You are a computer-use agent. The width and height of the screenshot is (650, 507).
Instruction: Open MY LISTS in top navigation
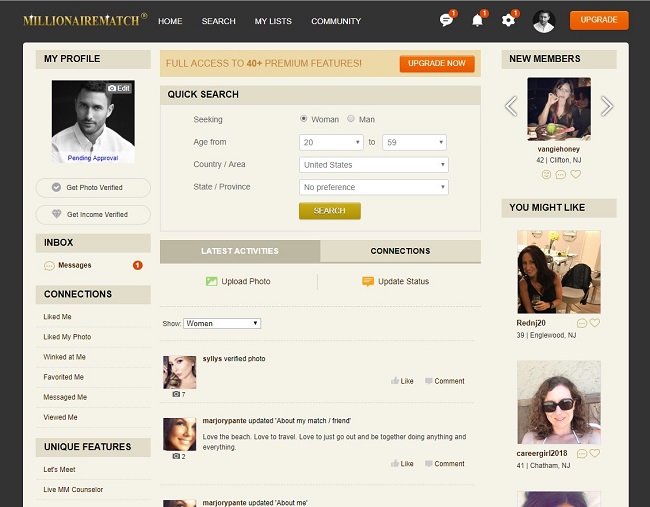tap(273, 21)
